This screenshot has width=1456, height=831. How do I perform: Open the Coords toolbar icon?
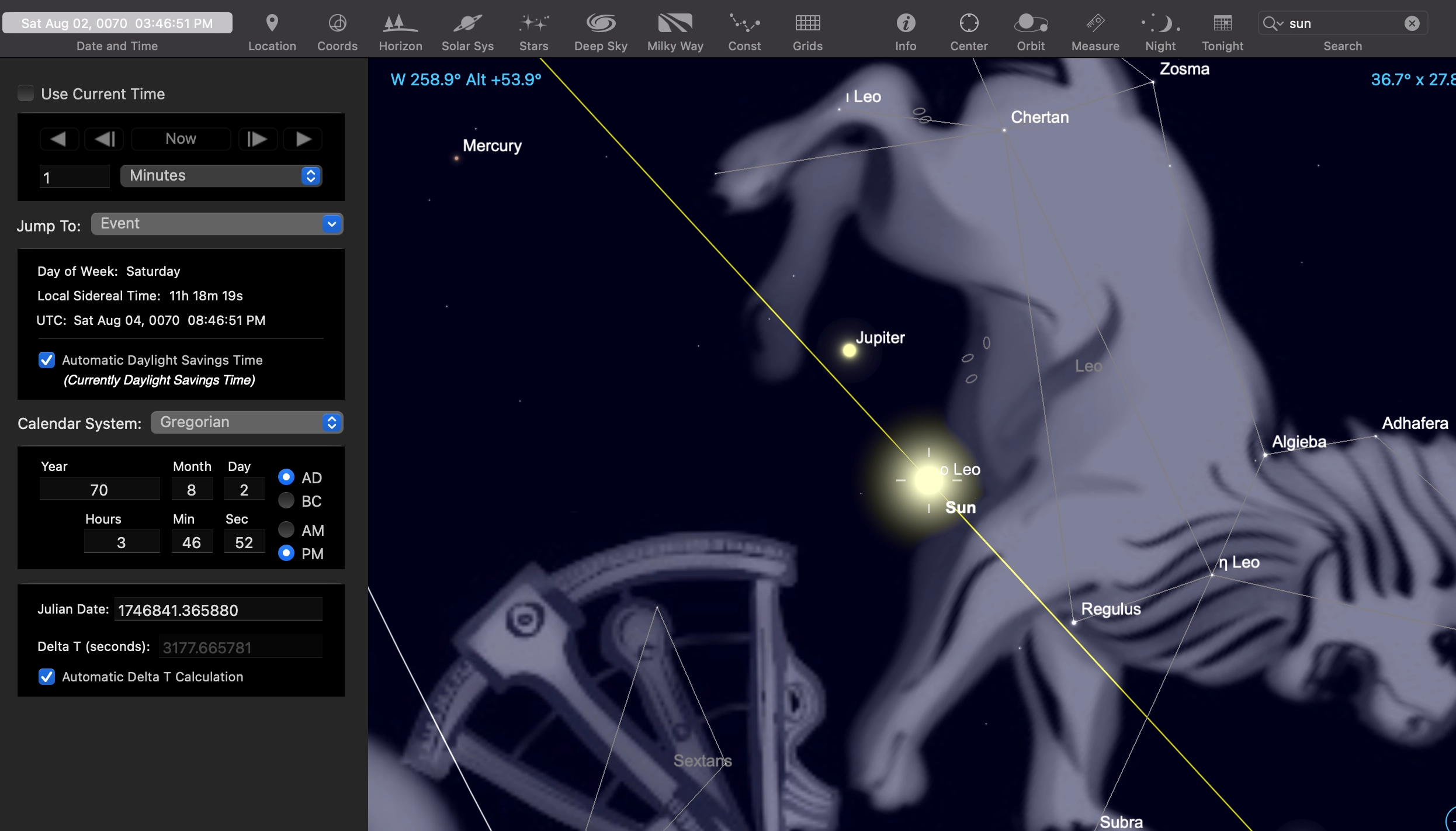(337, 23)
